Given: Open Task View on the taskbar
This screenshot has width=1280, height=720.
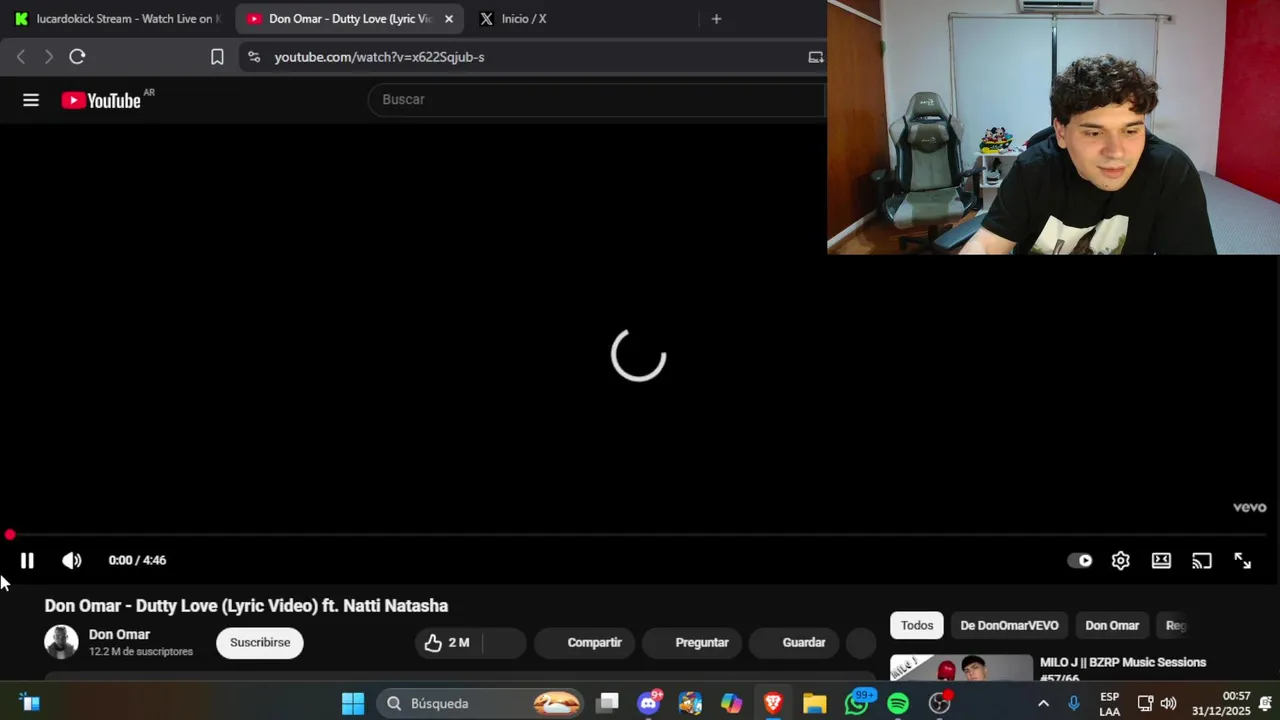Looking at the screenshot, I should (x=608, y=704).
